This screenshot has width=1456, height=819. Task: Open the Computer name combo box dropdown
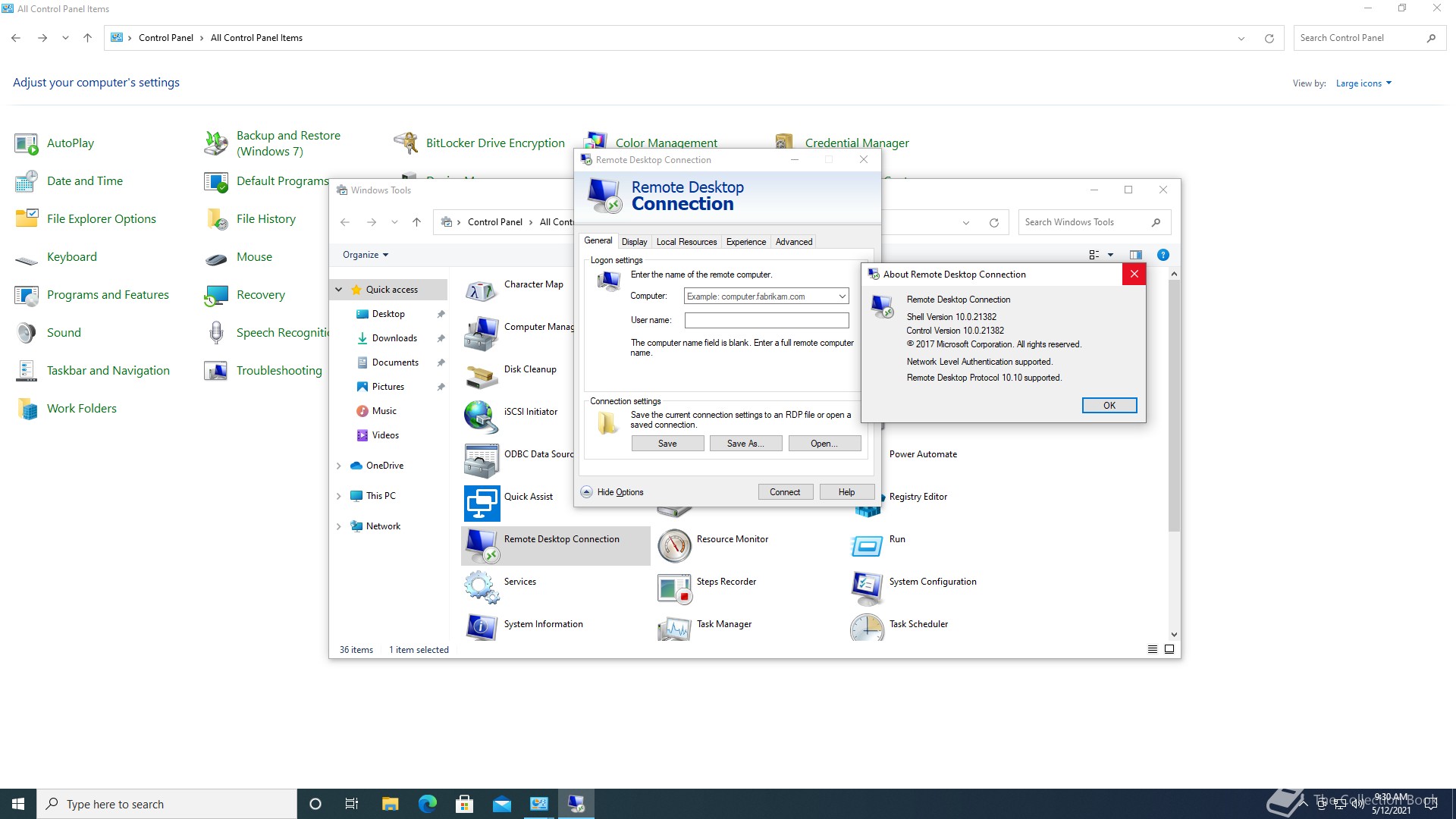[842, 297]
